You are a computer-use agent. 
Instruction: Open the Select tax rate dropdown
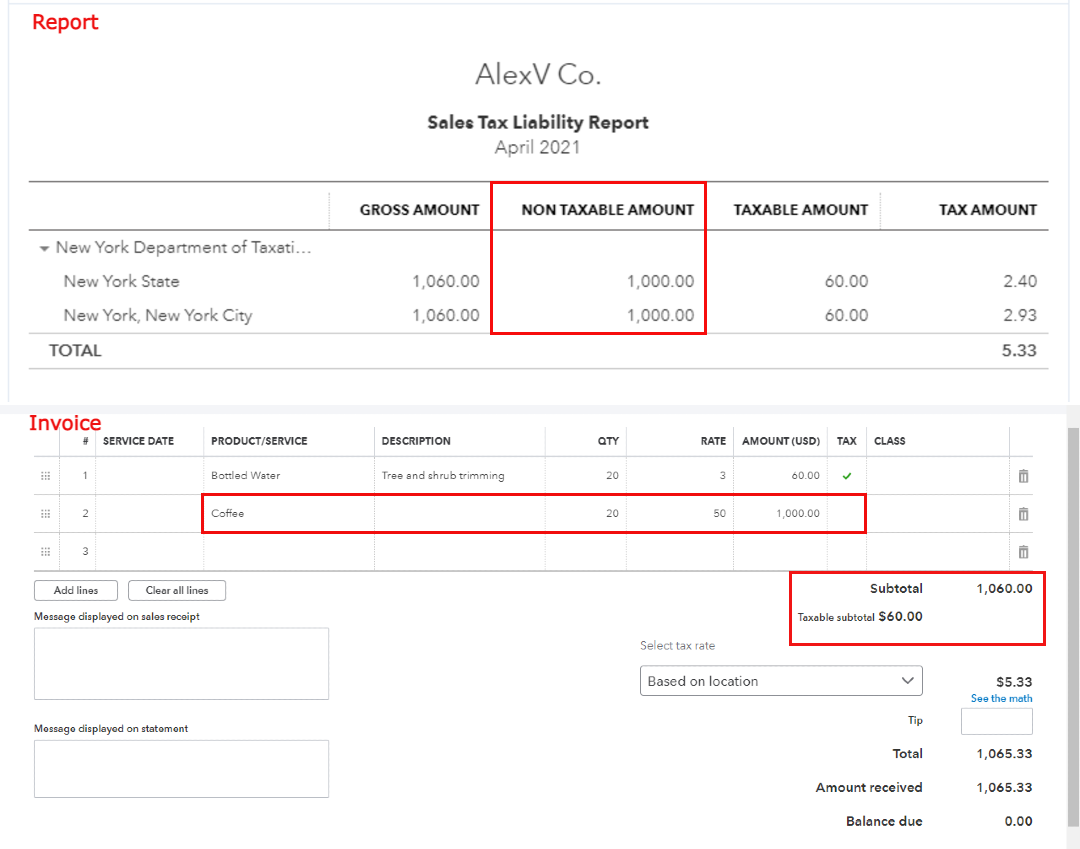781,681
